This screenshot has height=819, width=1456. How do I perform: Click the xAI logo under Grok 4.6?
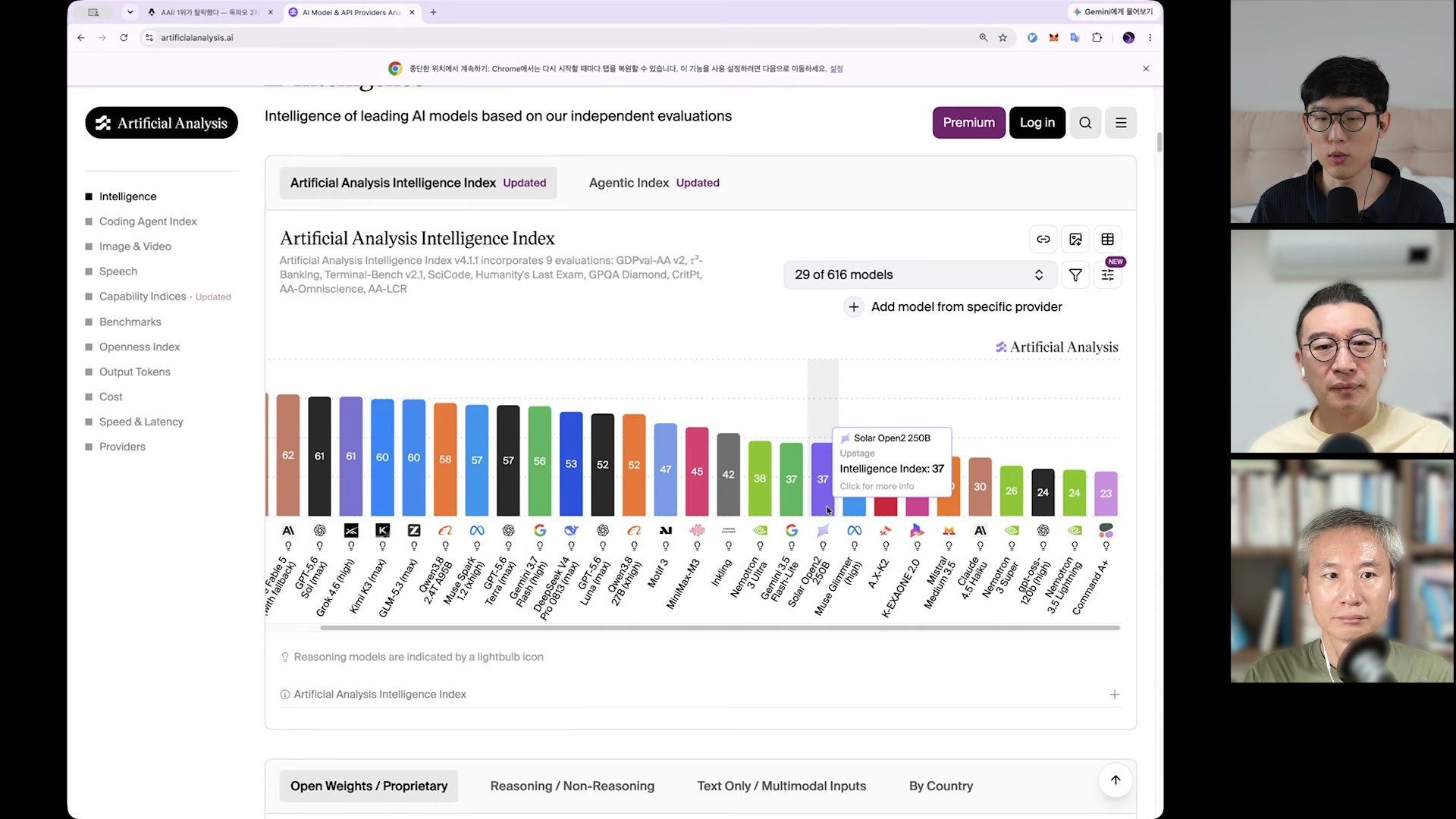[x=351, y=531]
